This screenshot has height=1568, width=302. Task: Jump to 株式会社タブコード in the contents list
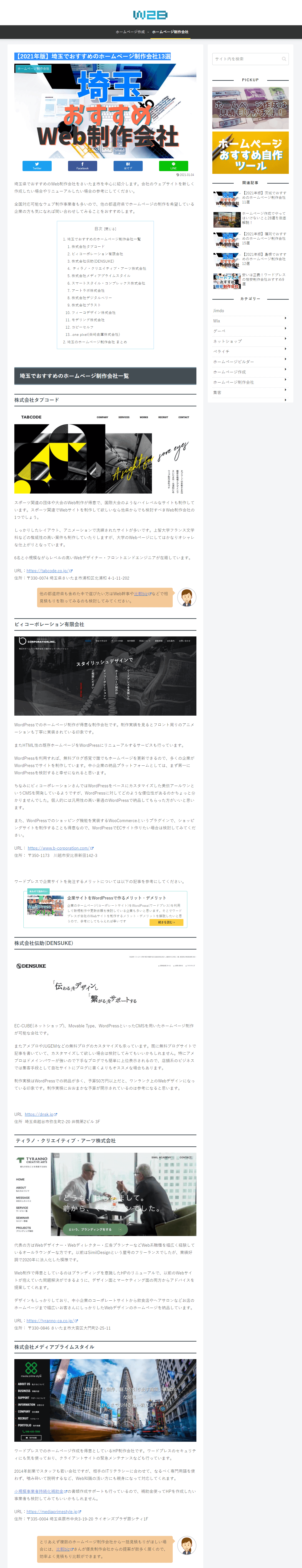click(88, 246)
